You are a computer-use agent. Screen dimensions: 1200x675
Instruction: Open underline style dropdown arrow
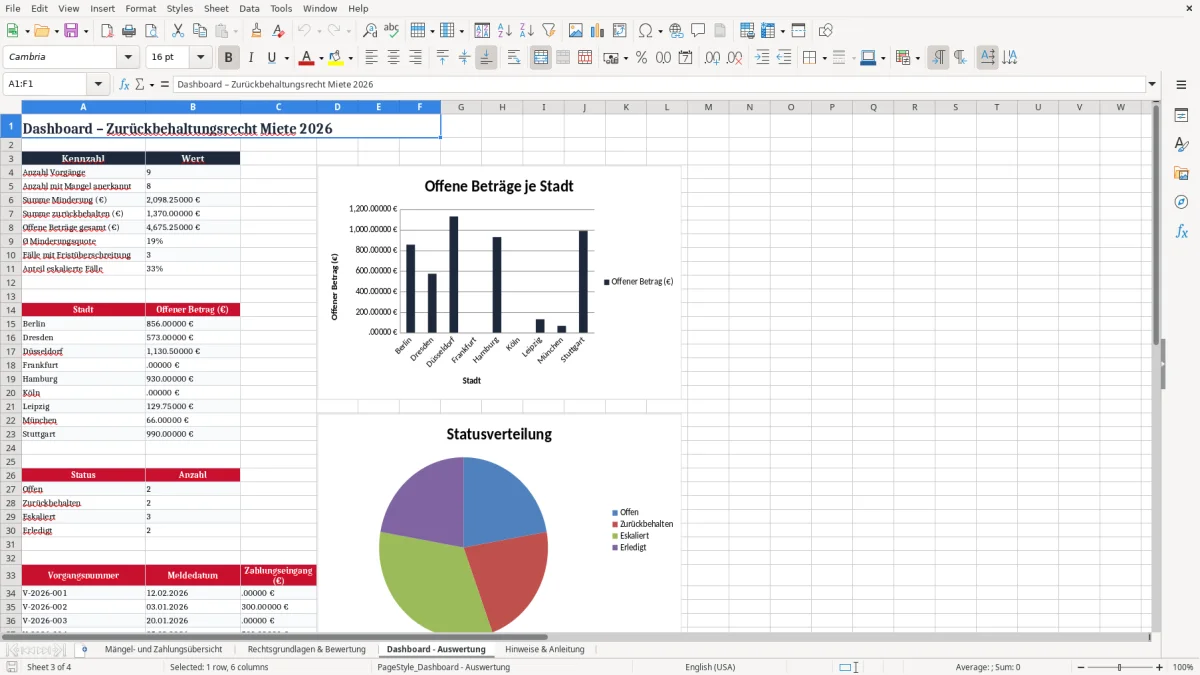pos(286,58)
